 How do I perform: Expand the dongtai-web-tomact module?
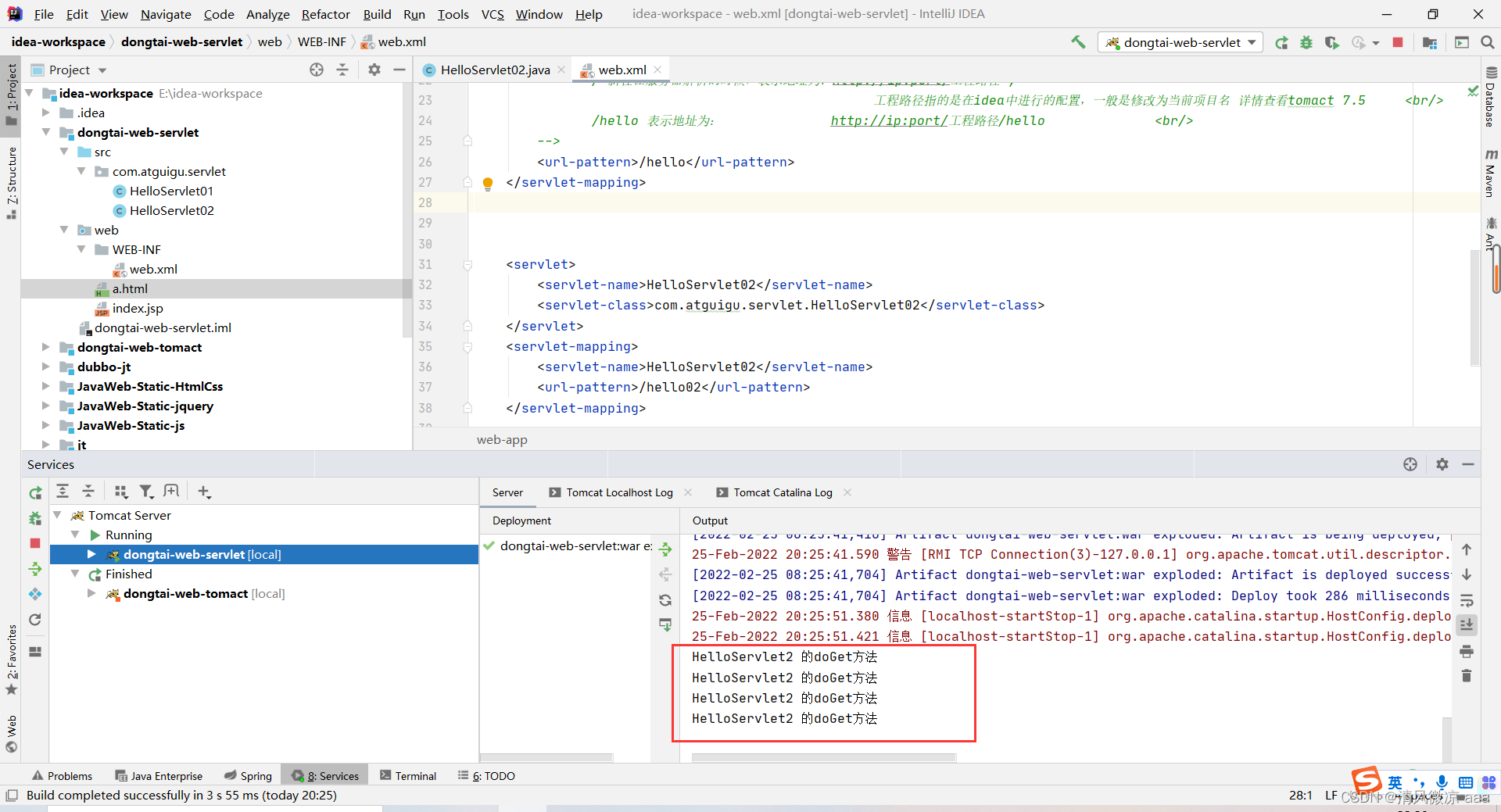coord(46,347)
